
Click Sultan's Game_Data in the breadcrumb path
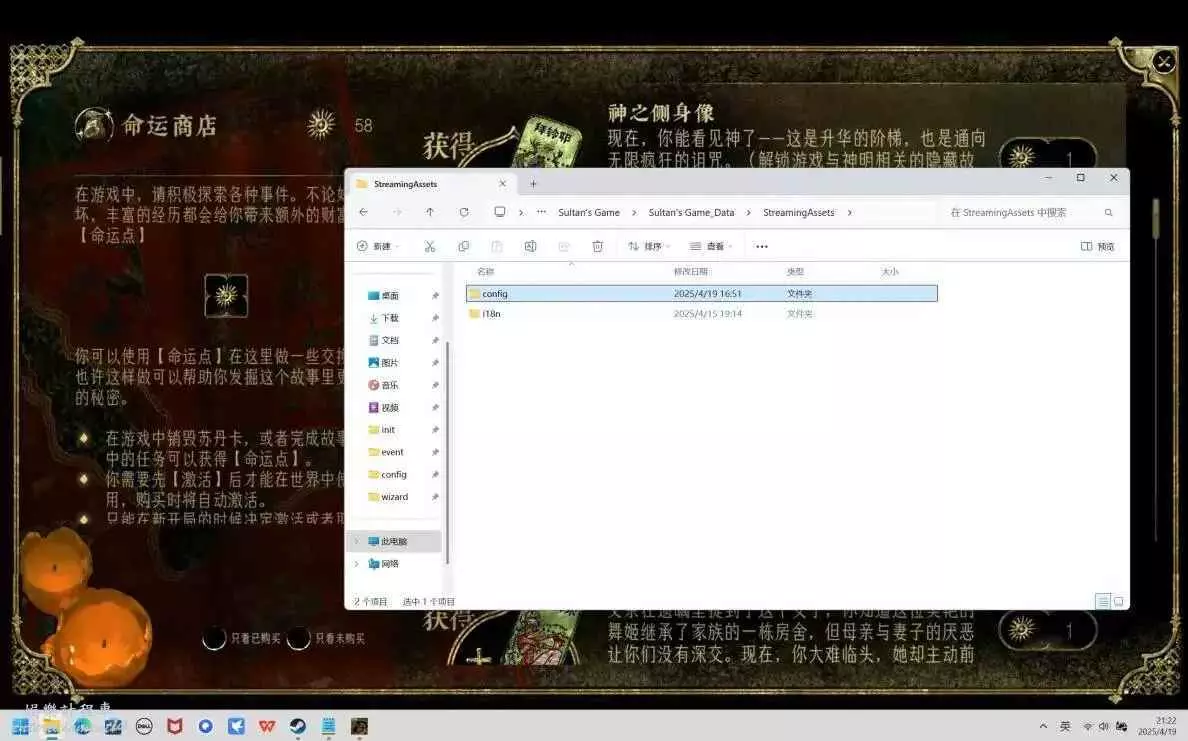(691, 212)
